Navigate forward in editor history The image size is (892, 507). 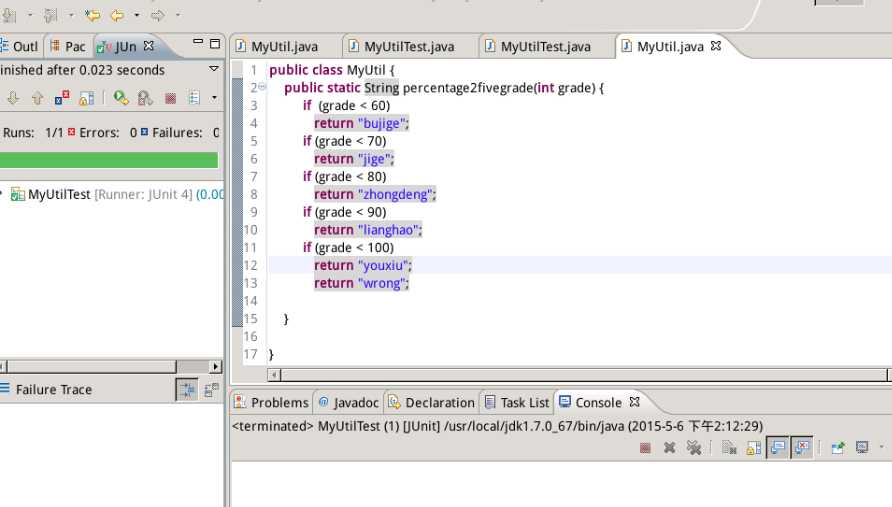coord(158,15)
